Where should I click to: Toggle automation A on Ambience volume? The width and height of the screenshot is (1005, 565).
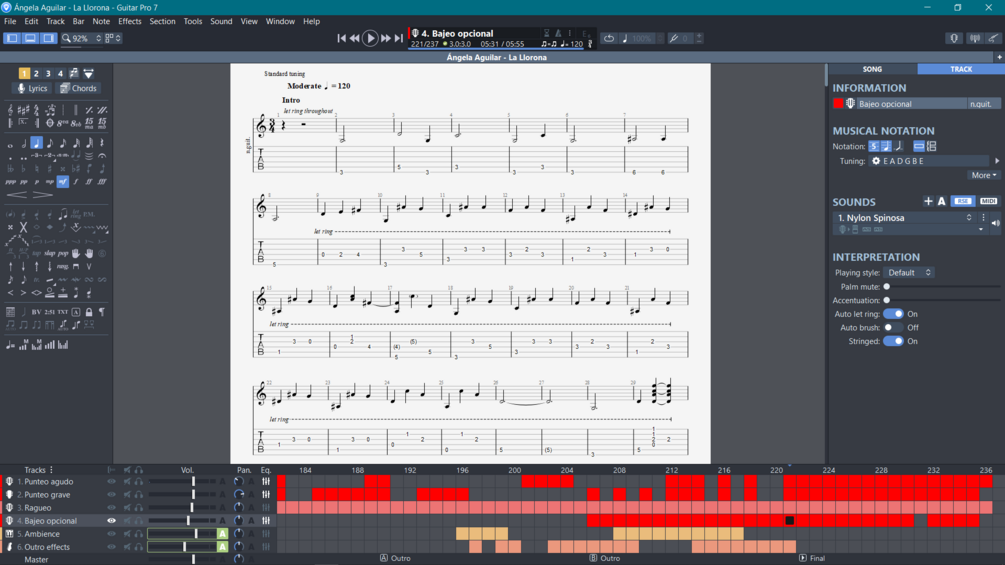click(222, 534)
